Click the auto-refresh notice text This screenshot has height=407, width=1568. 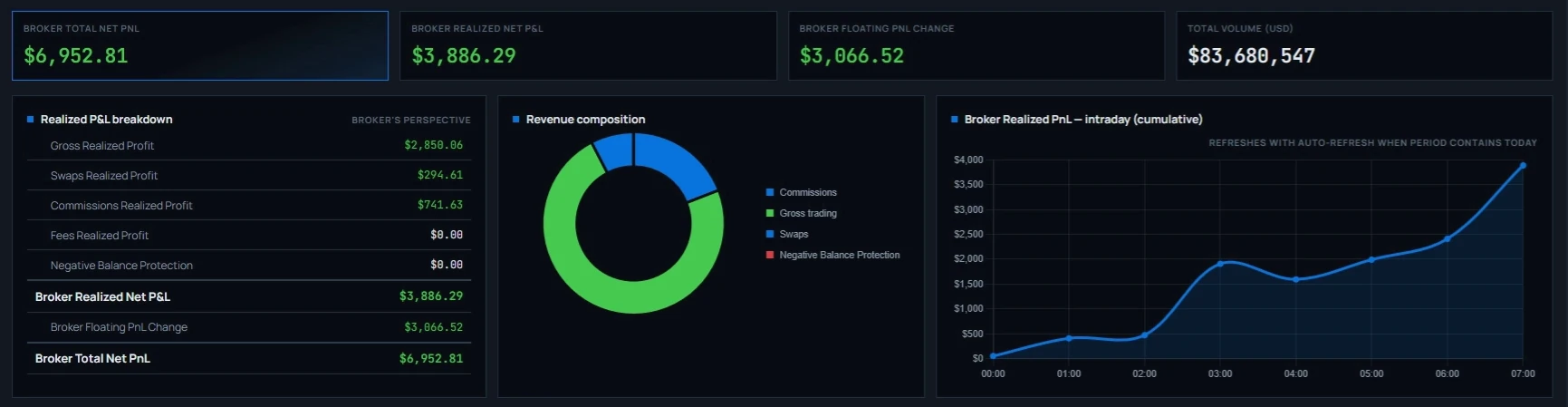pyautogui.click(x=1372, y=142)
